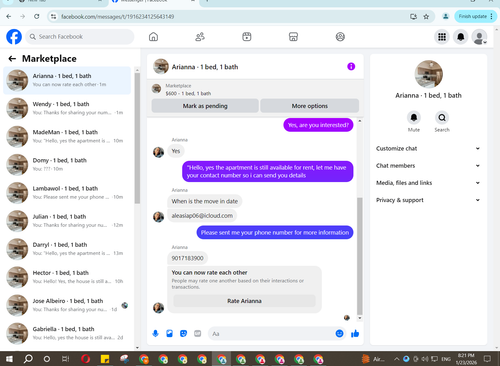Viewport: 500px width, 366px height.
Task: Open the Friends icon in top navigation
Action: [x=200, y=37]
